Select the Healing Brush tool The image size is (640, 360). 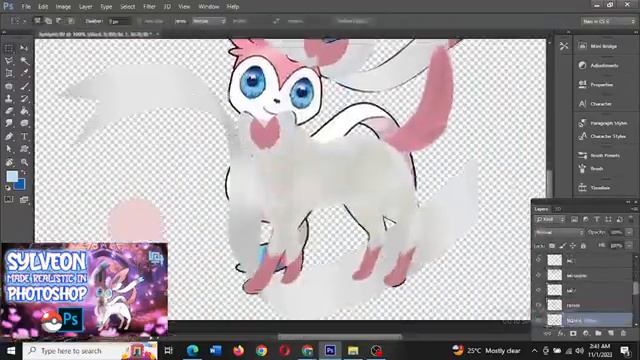[x=9, y=86]
